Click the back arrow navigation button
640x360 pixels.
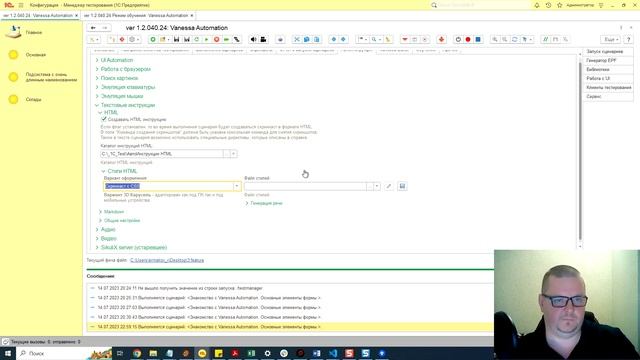[93, 28]
